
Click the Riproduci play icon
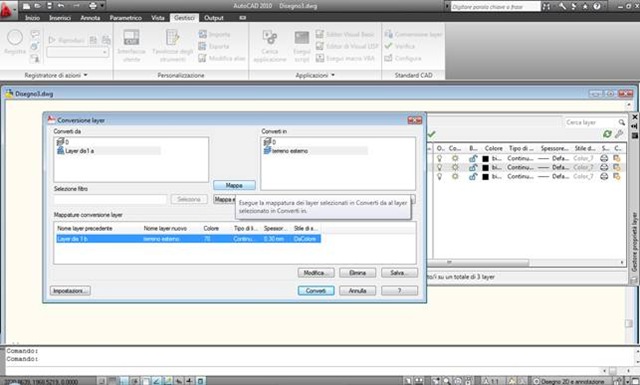click(x=52, y=40)
